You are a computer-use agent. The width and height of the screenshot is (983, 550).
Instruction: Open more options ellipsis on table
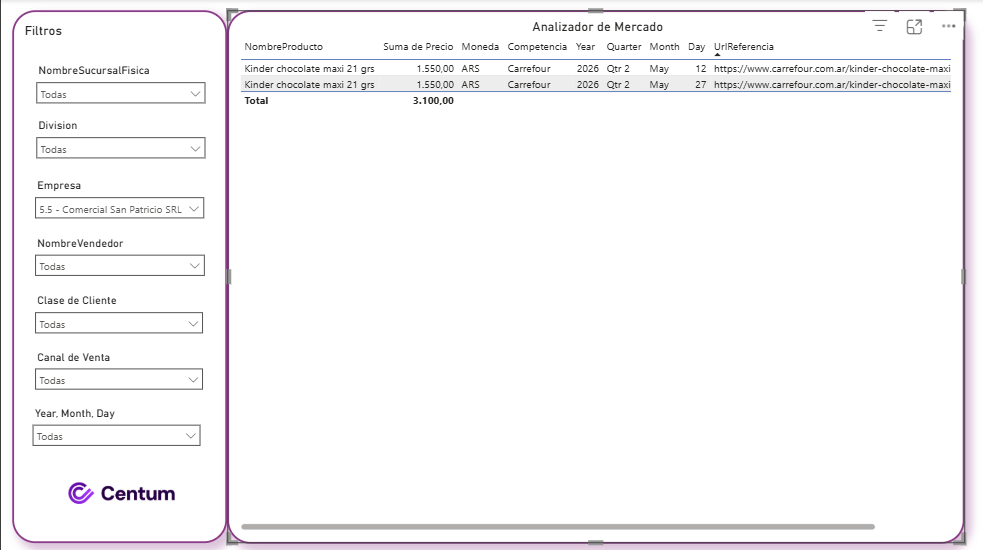pyautogui.click(x=949, y=26)
